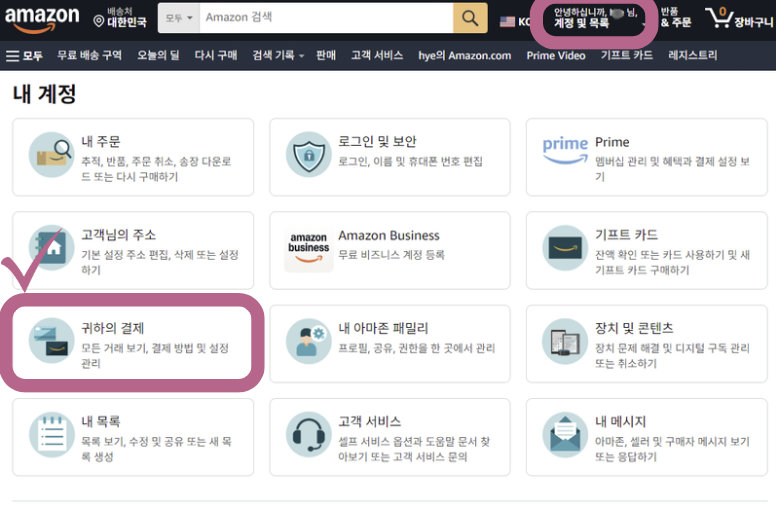
Task: Open the Amazon Business card
Action: [x=389, y=250]
